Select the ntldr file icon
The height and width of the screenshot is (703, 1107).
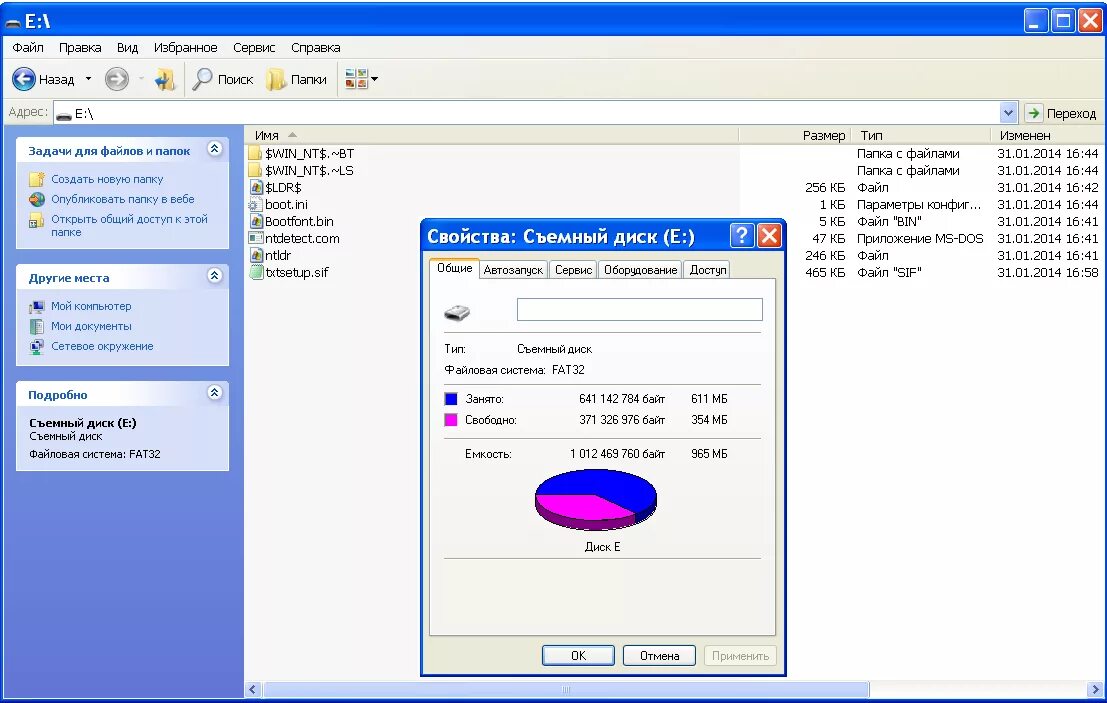256,255
